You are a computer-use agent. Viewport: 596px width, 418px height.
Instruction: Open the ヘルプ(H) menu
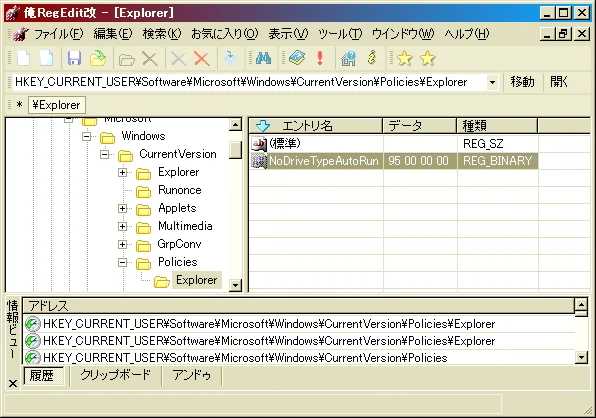[467, 34]
